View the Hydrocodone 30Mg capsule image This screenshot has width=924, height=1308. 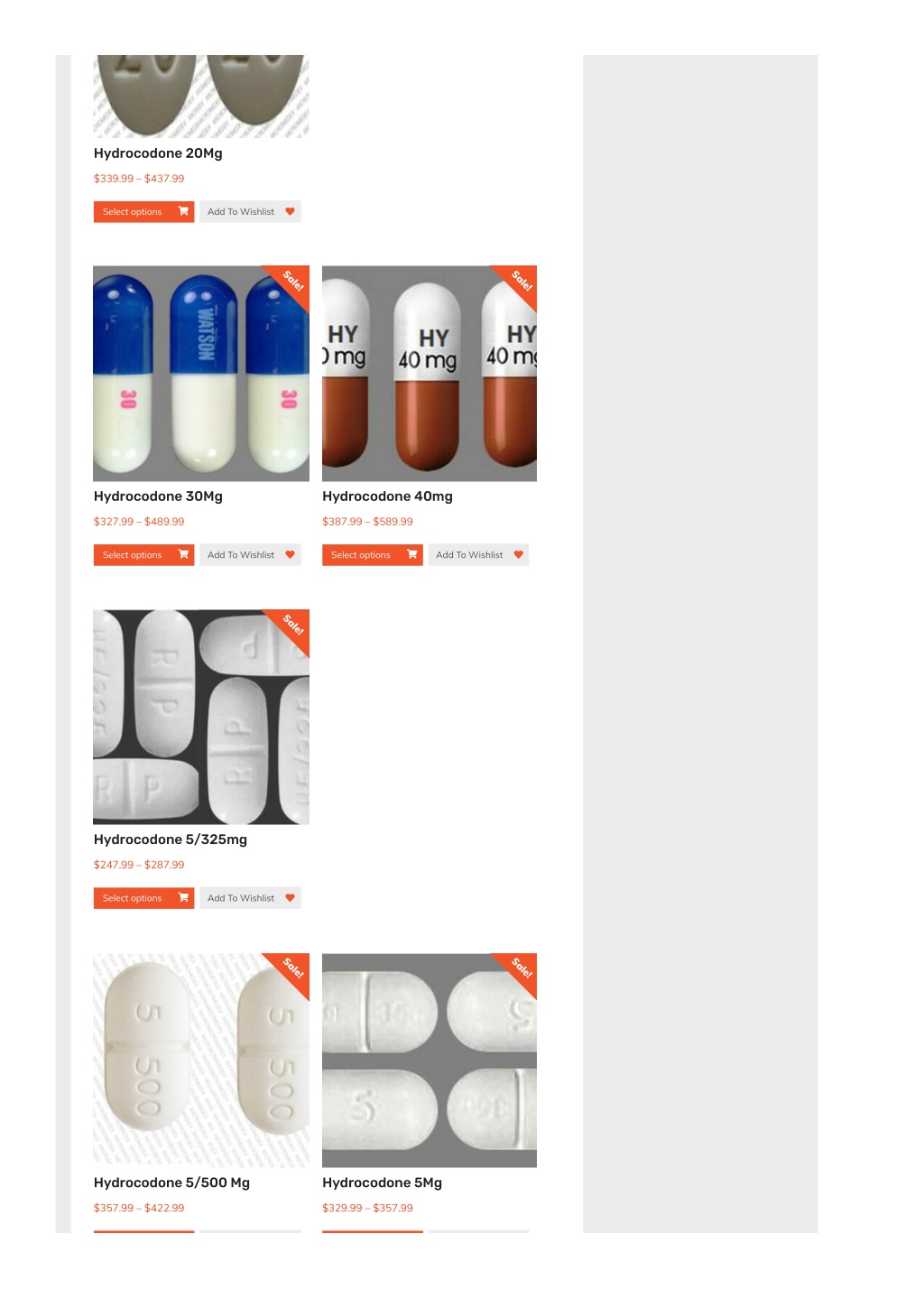click(201, 373)
